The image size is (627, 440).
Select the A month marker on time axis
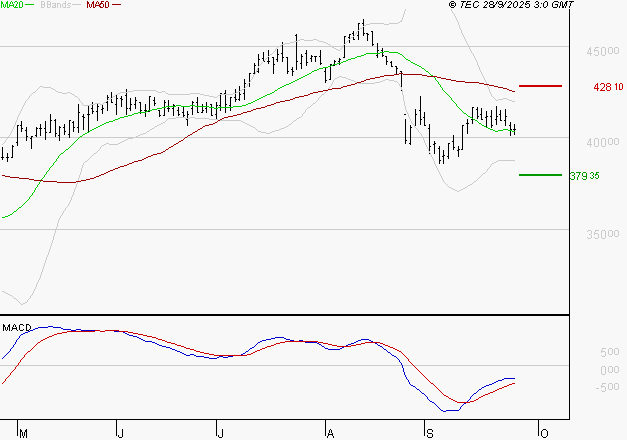[329, 433]
